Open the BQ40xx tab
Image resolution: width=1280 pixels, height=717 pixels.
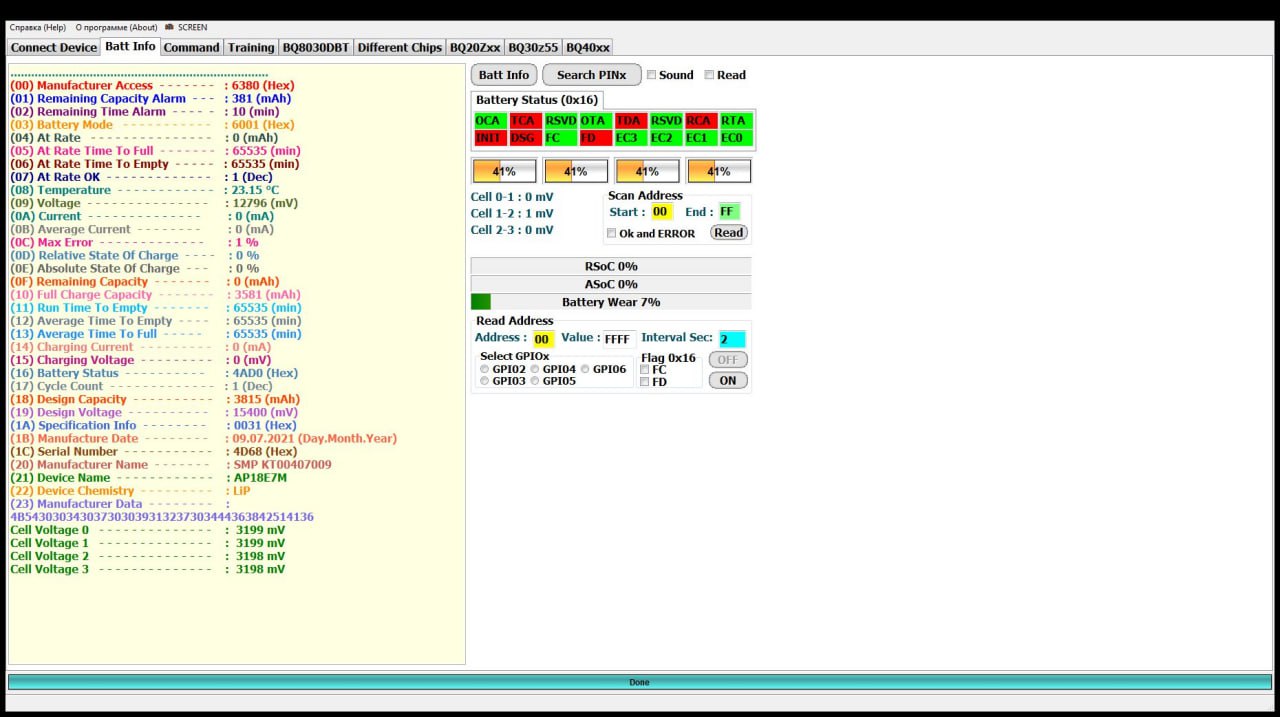click(588, 47)
